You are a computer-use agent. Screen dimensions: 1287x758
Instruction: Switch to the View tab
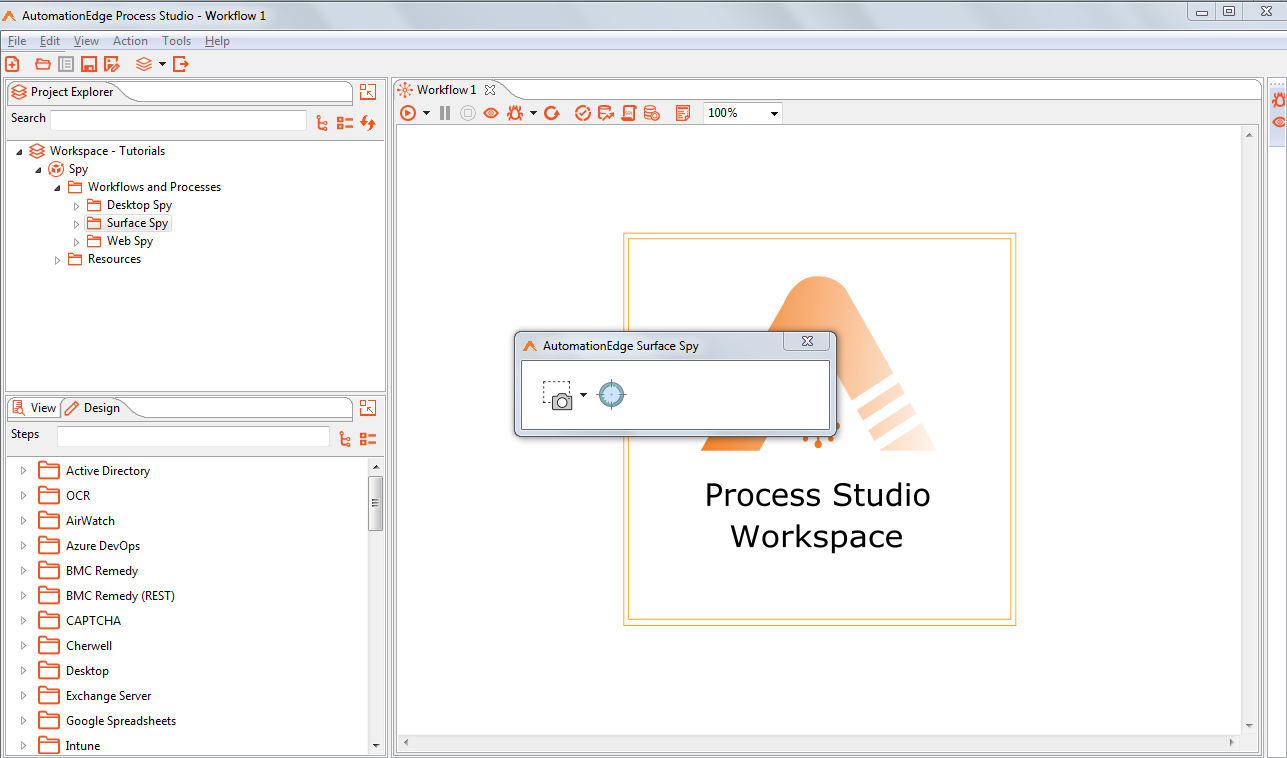[34, 408]
